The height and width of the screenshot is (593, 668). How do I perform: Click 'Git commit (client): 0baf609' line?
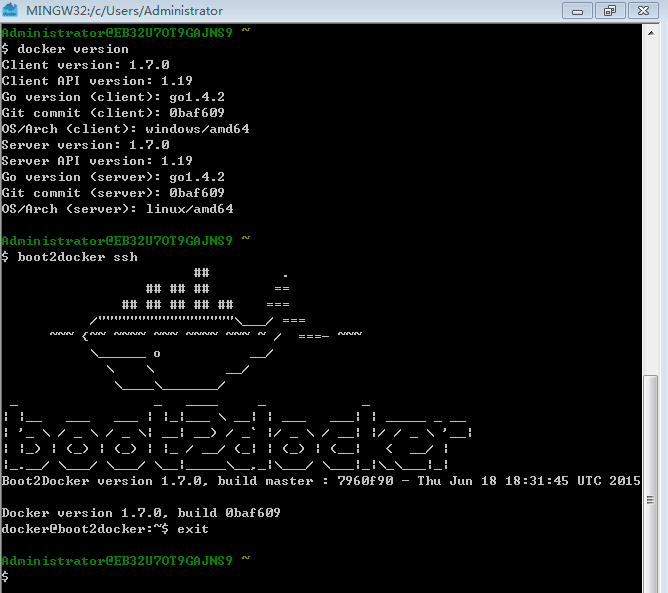pyautogui.click(x=113, y=113)
